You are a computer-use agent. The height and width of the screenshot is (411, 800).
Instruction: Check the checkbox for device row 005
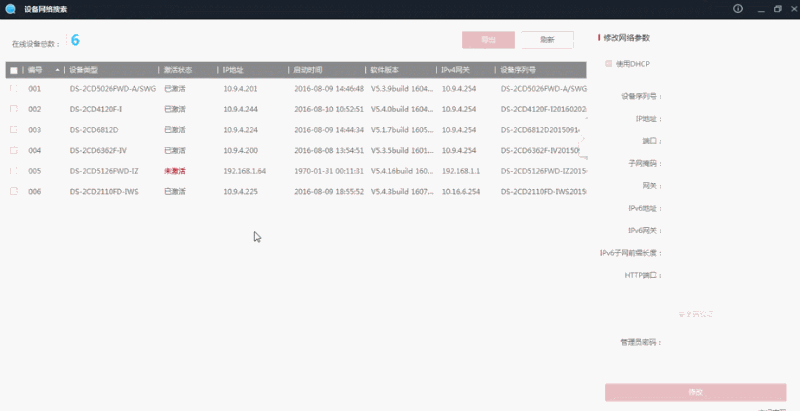click(x=14, y=171)
